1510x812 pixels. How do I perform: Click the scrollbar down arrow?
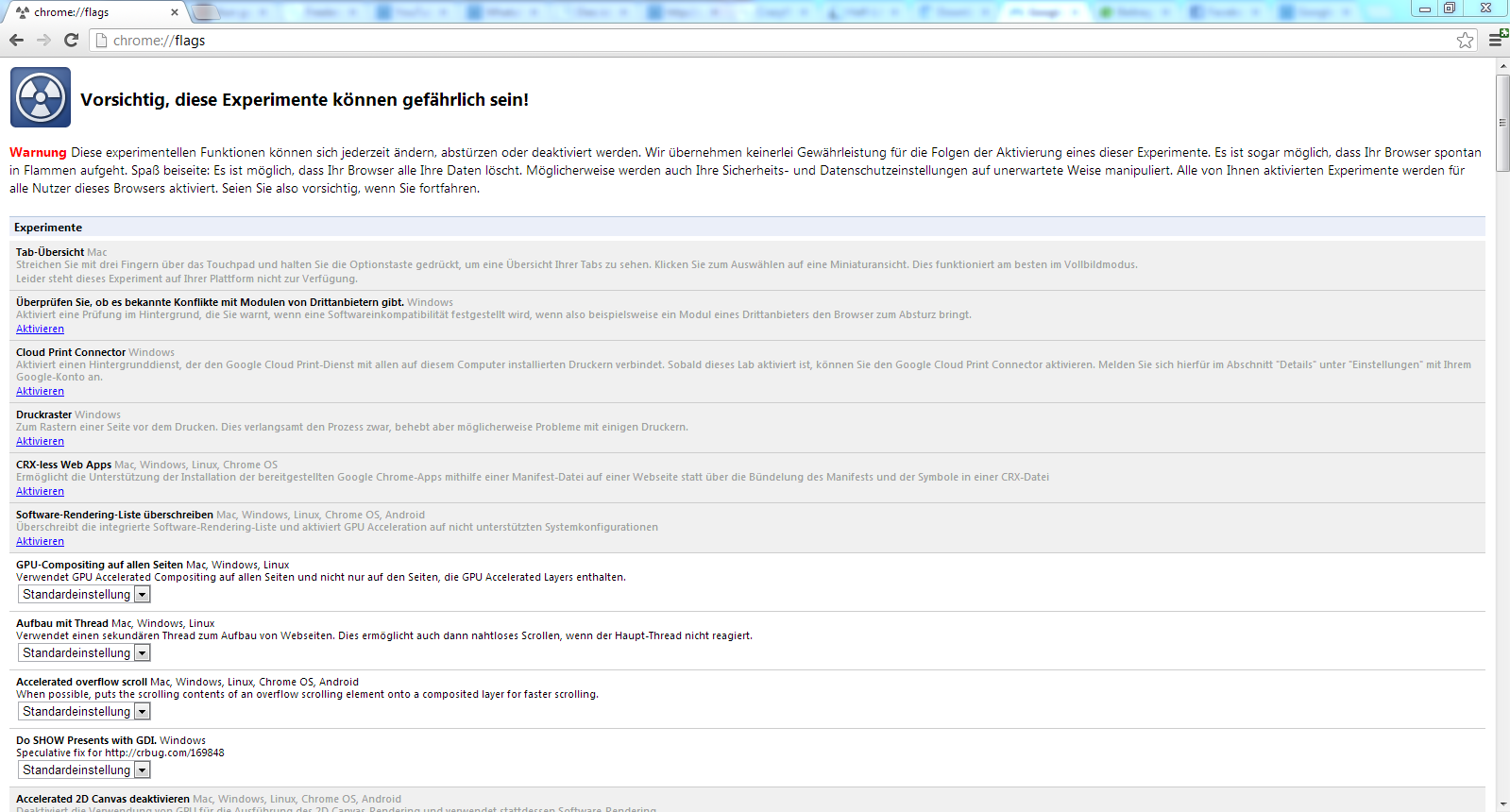(1502, 804)
